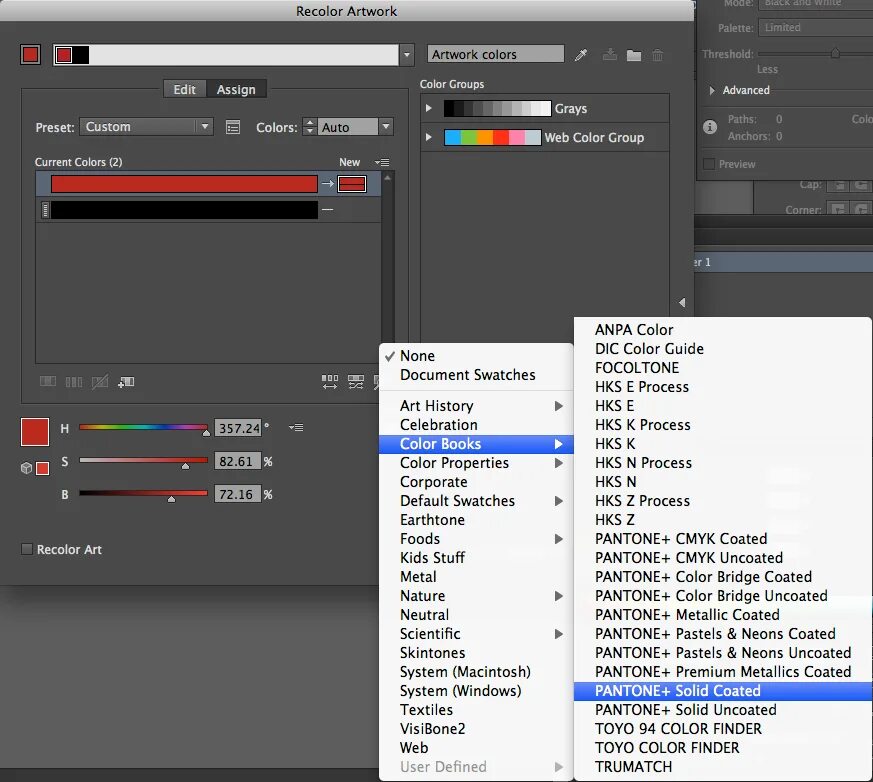Open the Preset Custom dropdown
Image resolution: width=873 pixels, height=782 pixels.
click(x=146, y=127)
